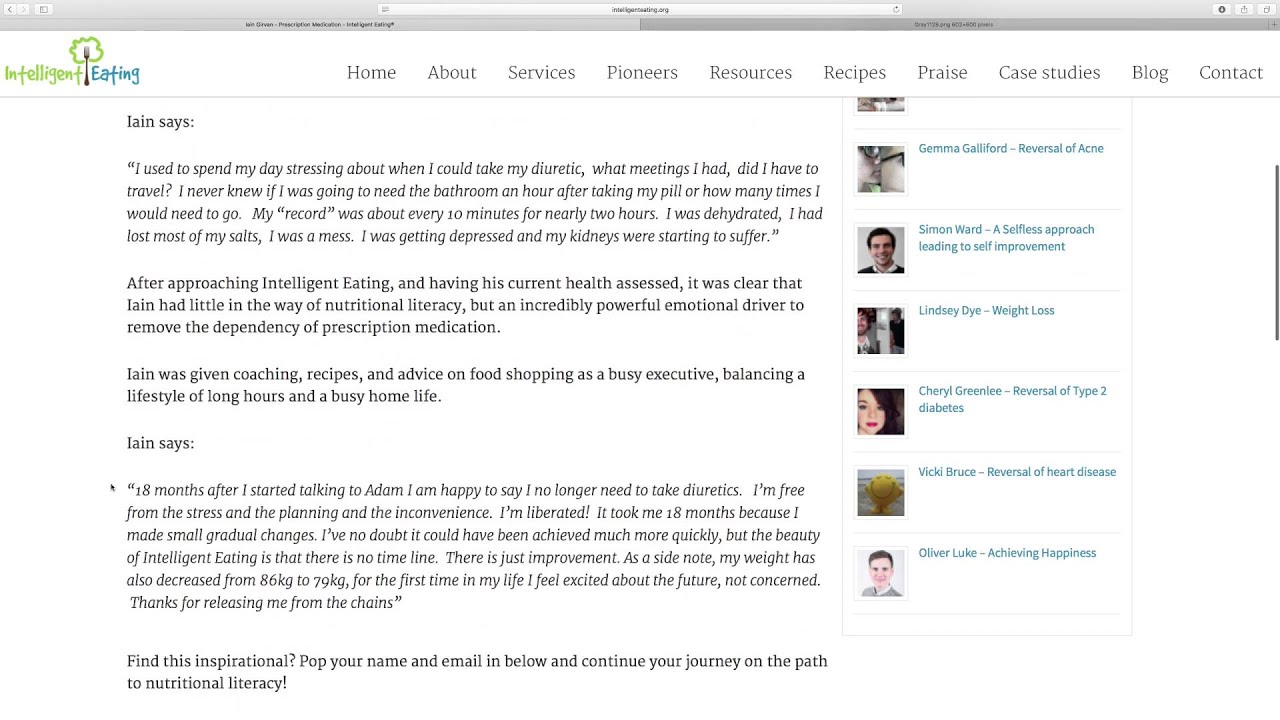
Task: Open Safari's downloads list
Action: pos(1221,9)
